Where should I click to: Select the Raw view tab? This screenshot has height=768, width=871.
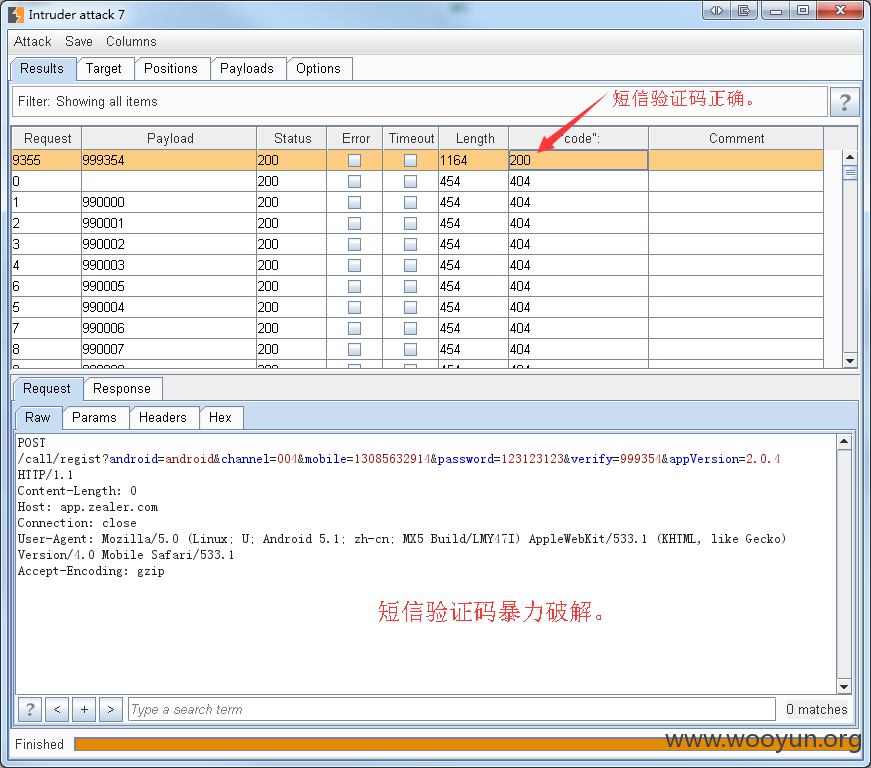[37, 418]
